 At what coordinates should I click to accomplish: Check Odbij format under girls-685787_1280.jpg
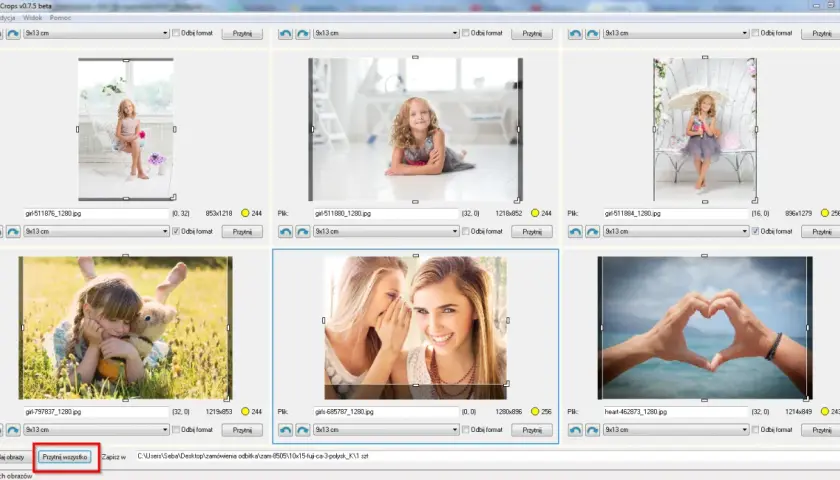coord(466,430)
